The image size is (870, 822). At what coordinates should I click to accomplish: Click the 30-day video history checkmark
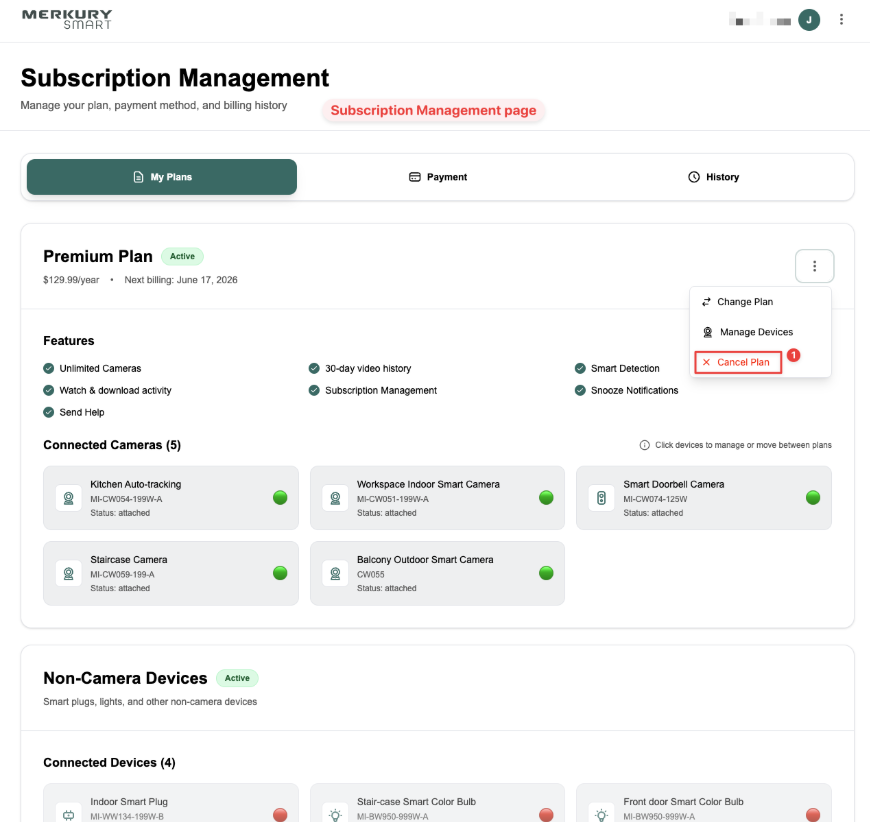[315, 368]
